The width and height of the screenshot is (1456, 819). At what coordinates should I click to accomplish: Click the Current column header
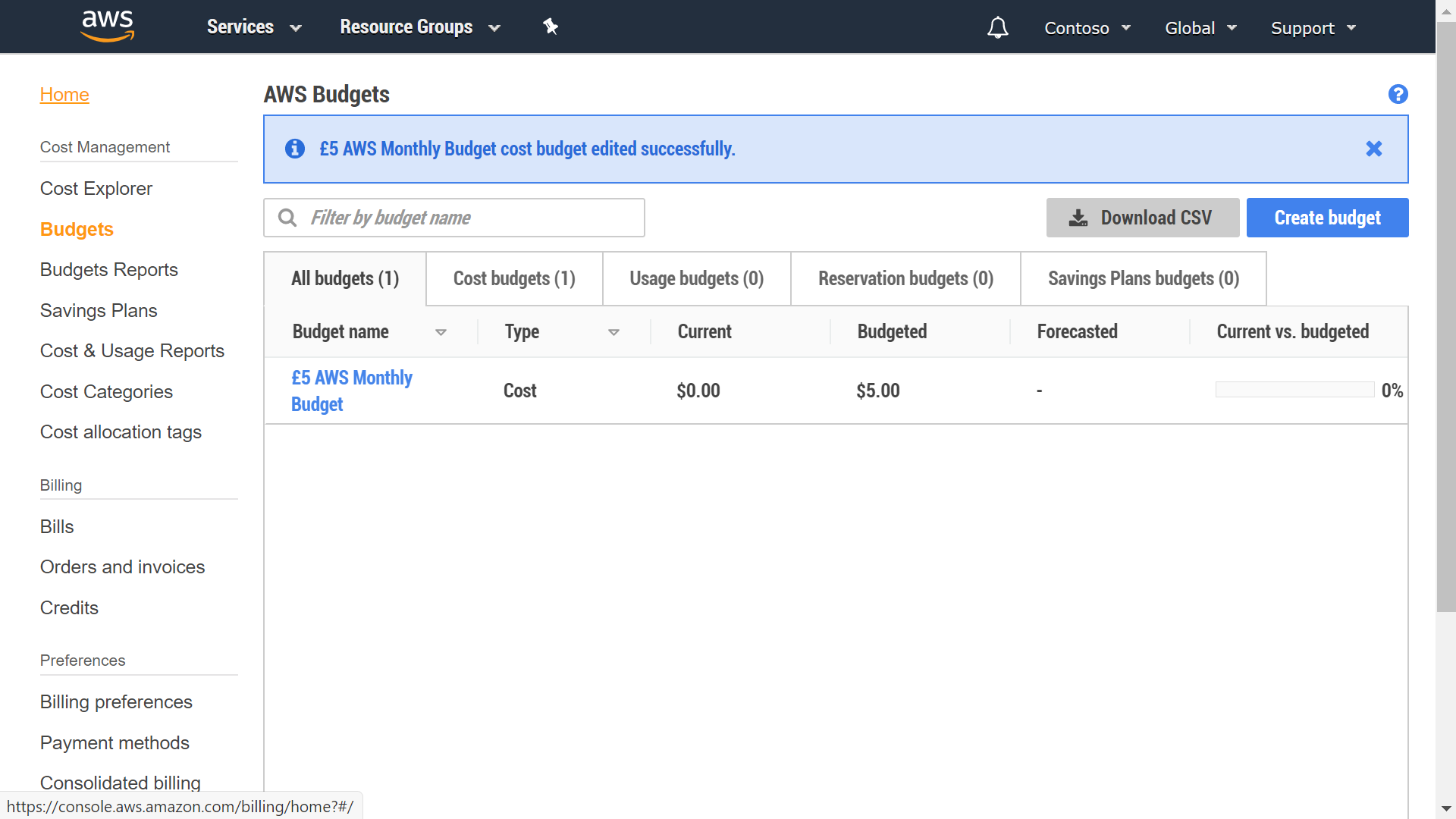[704, 331]
